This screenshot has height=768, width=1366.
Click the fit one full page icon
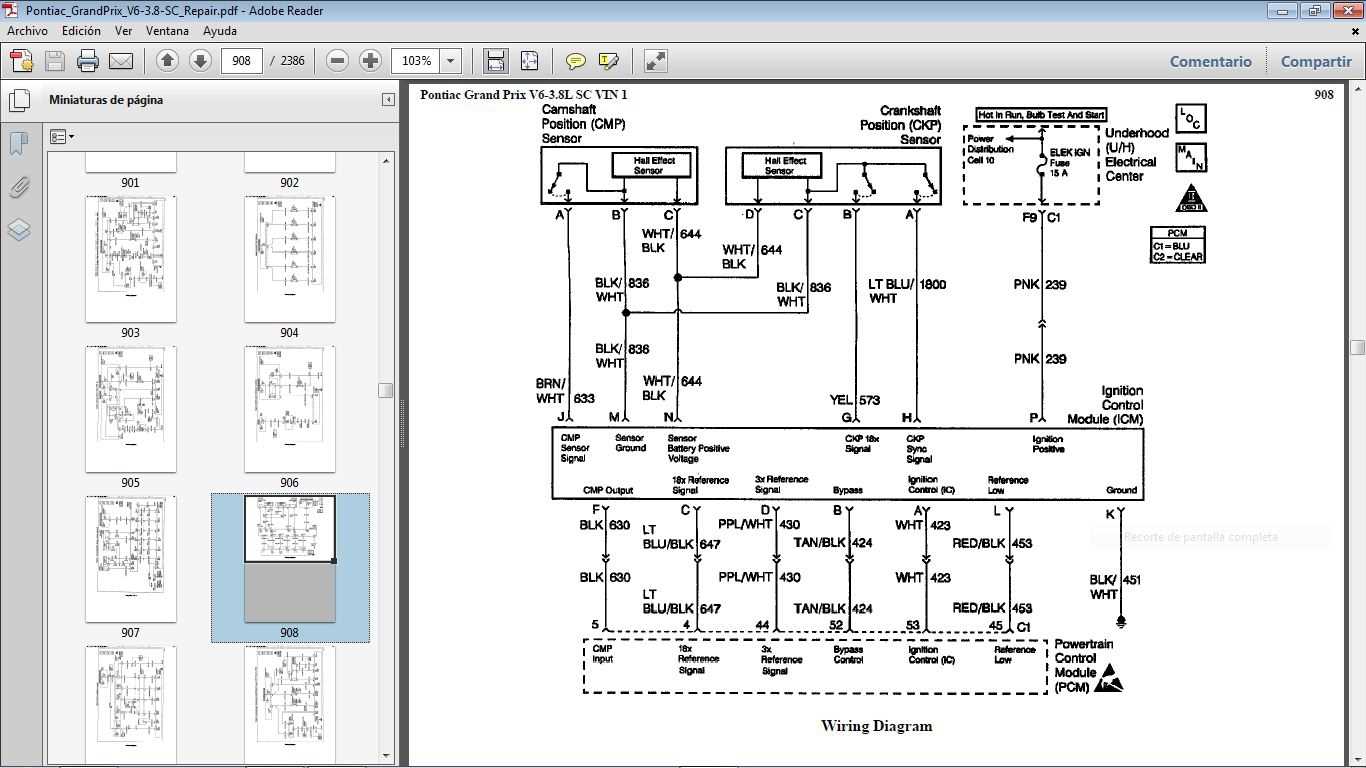[x=529, y=61]
